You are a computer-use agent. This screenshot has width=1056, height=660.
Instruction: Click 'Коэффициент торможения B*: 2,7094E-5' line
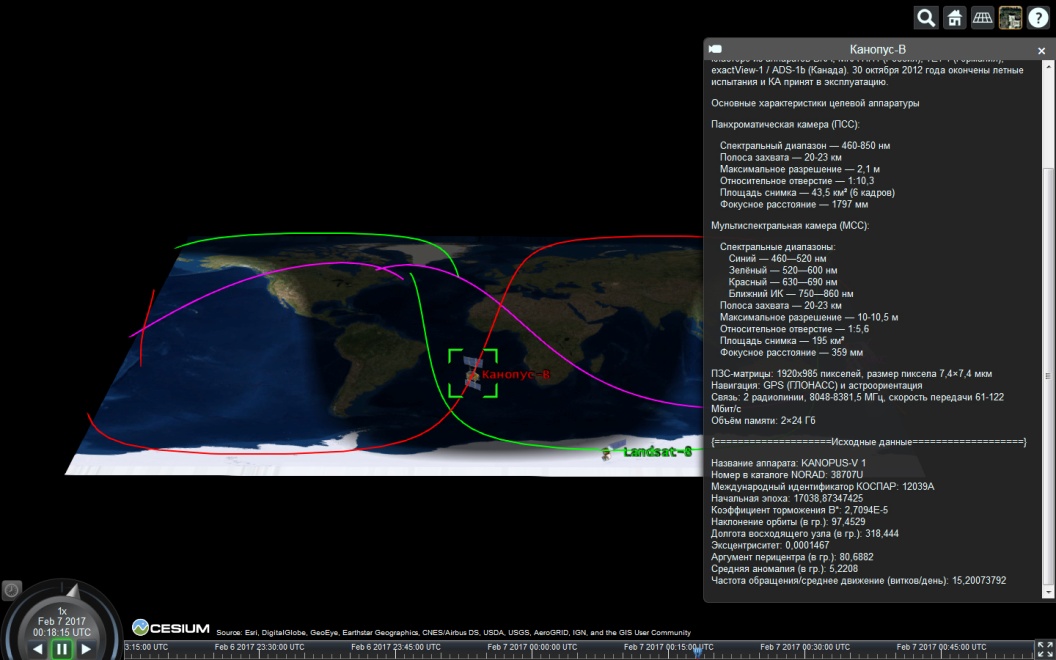(x=799, y=510)
